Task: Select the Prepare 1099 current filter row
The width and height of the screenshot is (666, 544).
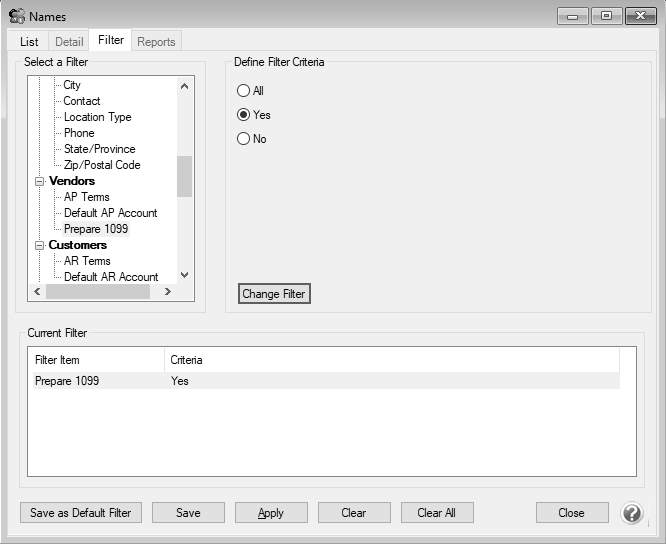Action: [x=67, y=381]
